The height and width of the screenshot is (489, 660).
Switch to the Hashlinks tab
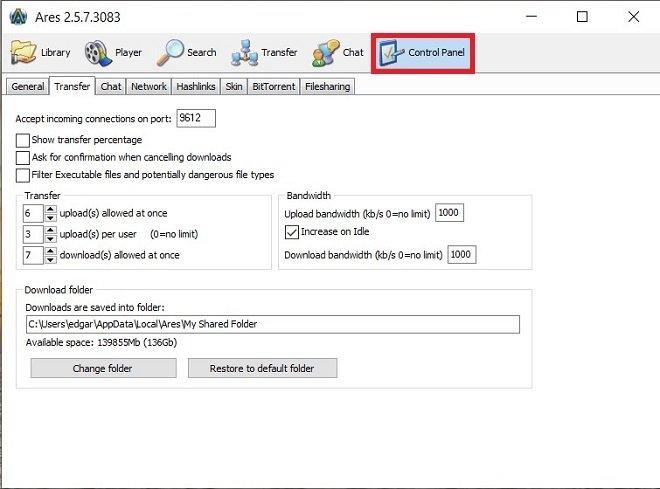coord(196,87)
